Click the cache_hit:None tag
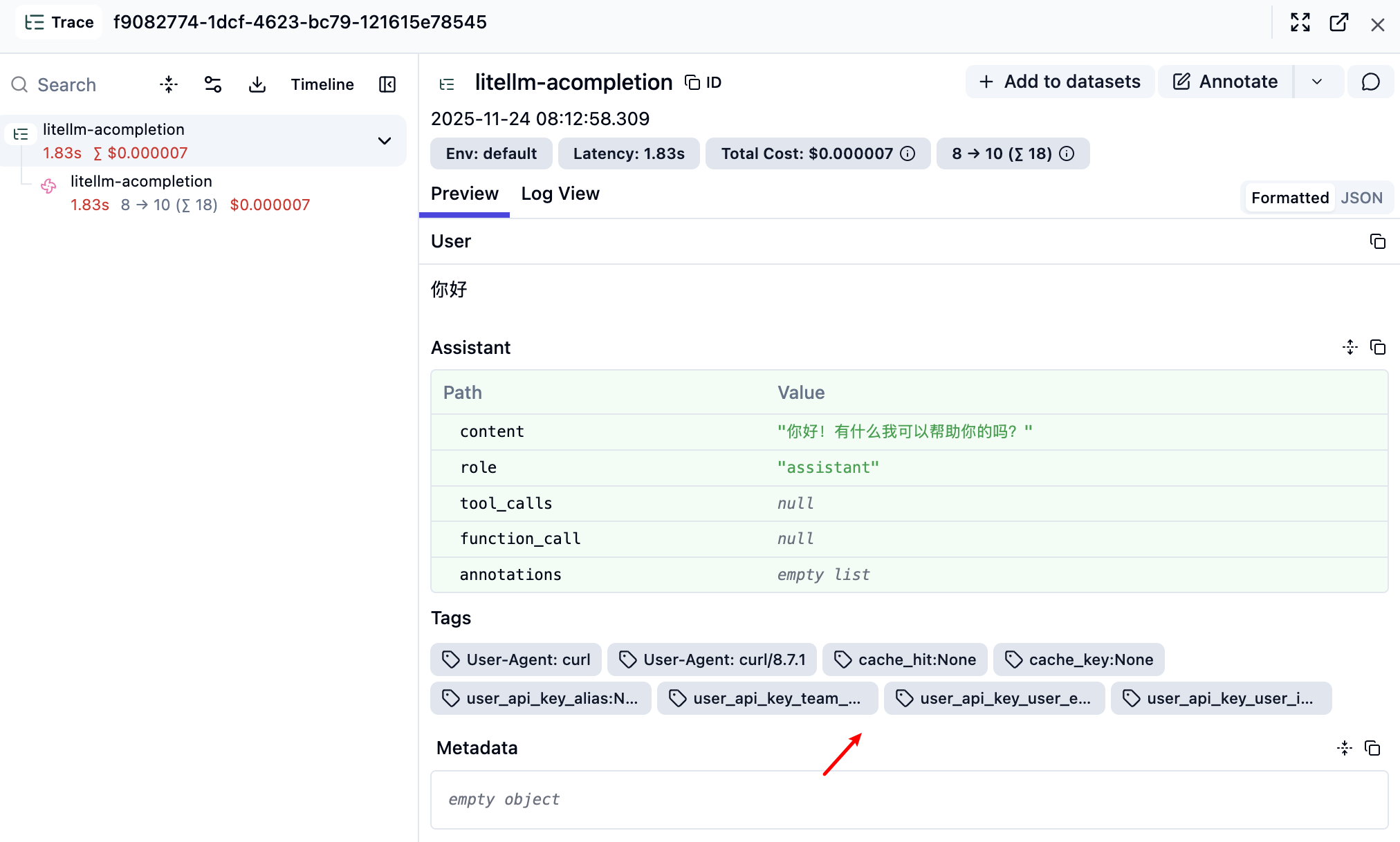 click(905, 659)
